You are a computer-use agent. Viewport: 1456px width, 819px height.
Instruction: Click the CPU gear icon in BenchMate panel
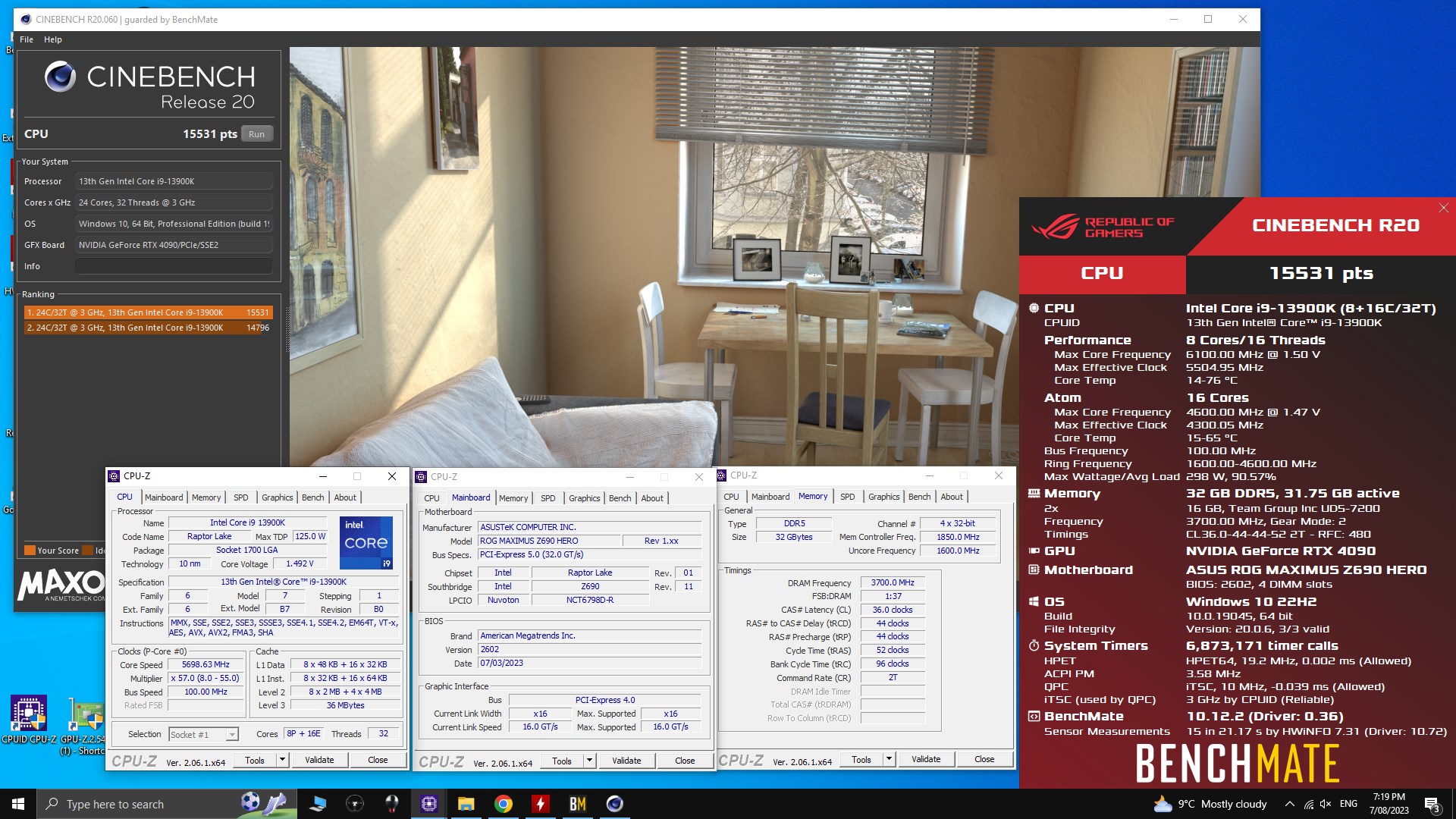1034,308
